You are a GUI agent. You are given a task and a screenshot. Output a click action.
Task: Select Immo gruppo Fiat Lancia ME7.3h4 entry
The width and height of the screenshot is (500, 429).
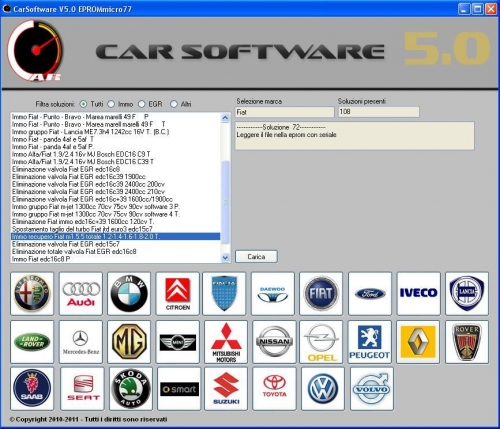115,132
